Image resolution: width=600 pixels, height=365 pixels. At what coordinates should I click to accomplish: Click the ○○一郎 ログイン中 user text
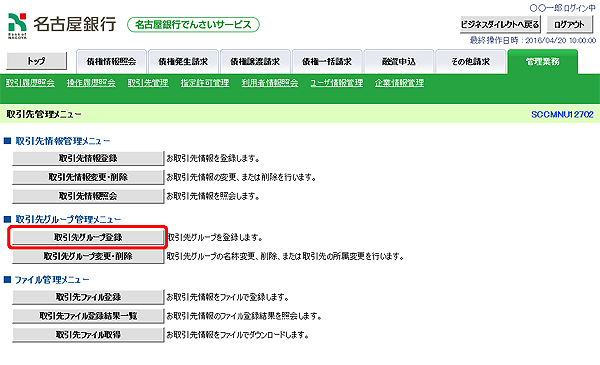click(562, 8)
